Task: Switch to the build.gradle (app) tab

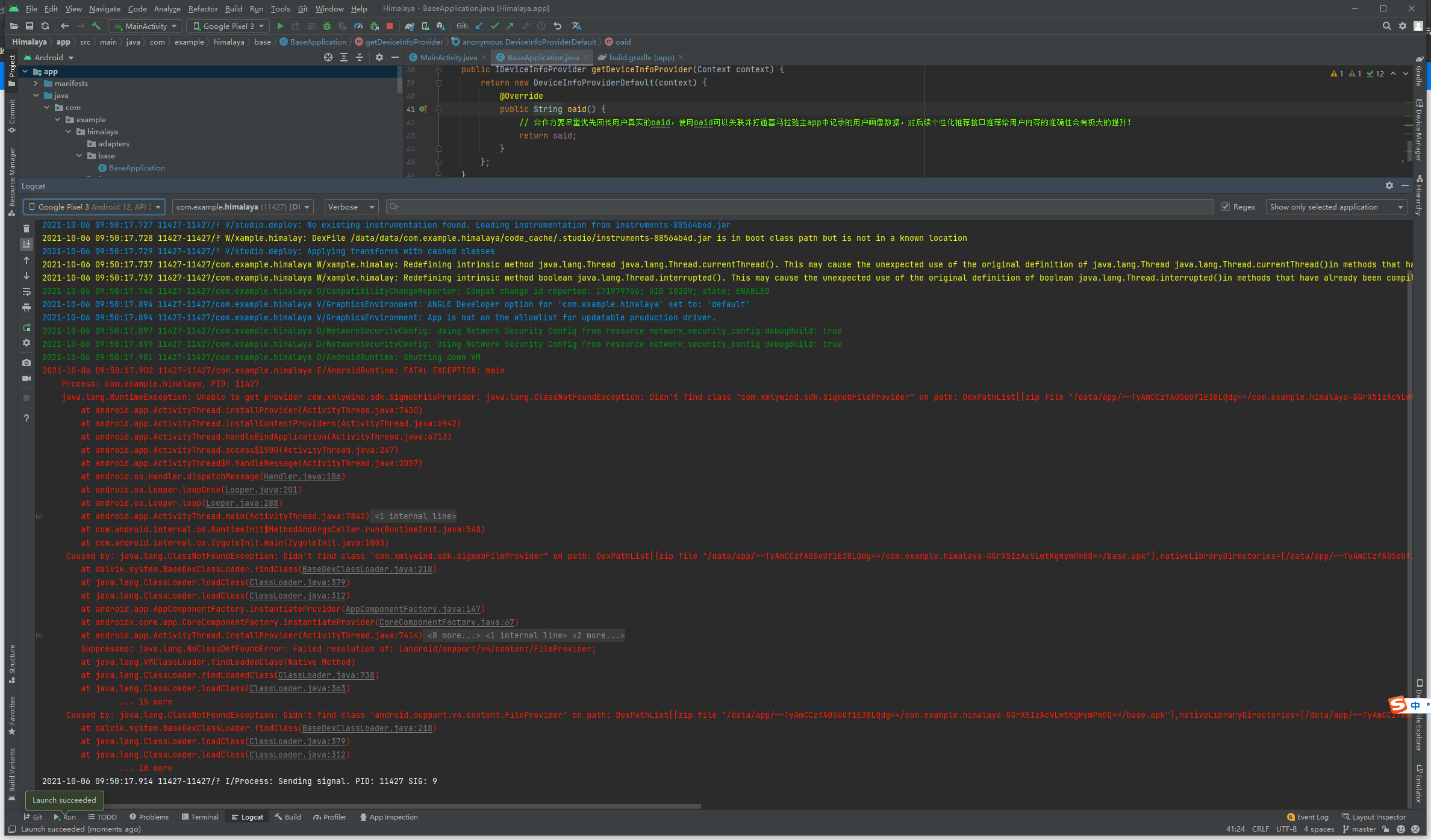Action: tap(641, 57)
